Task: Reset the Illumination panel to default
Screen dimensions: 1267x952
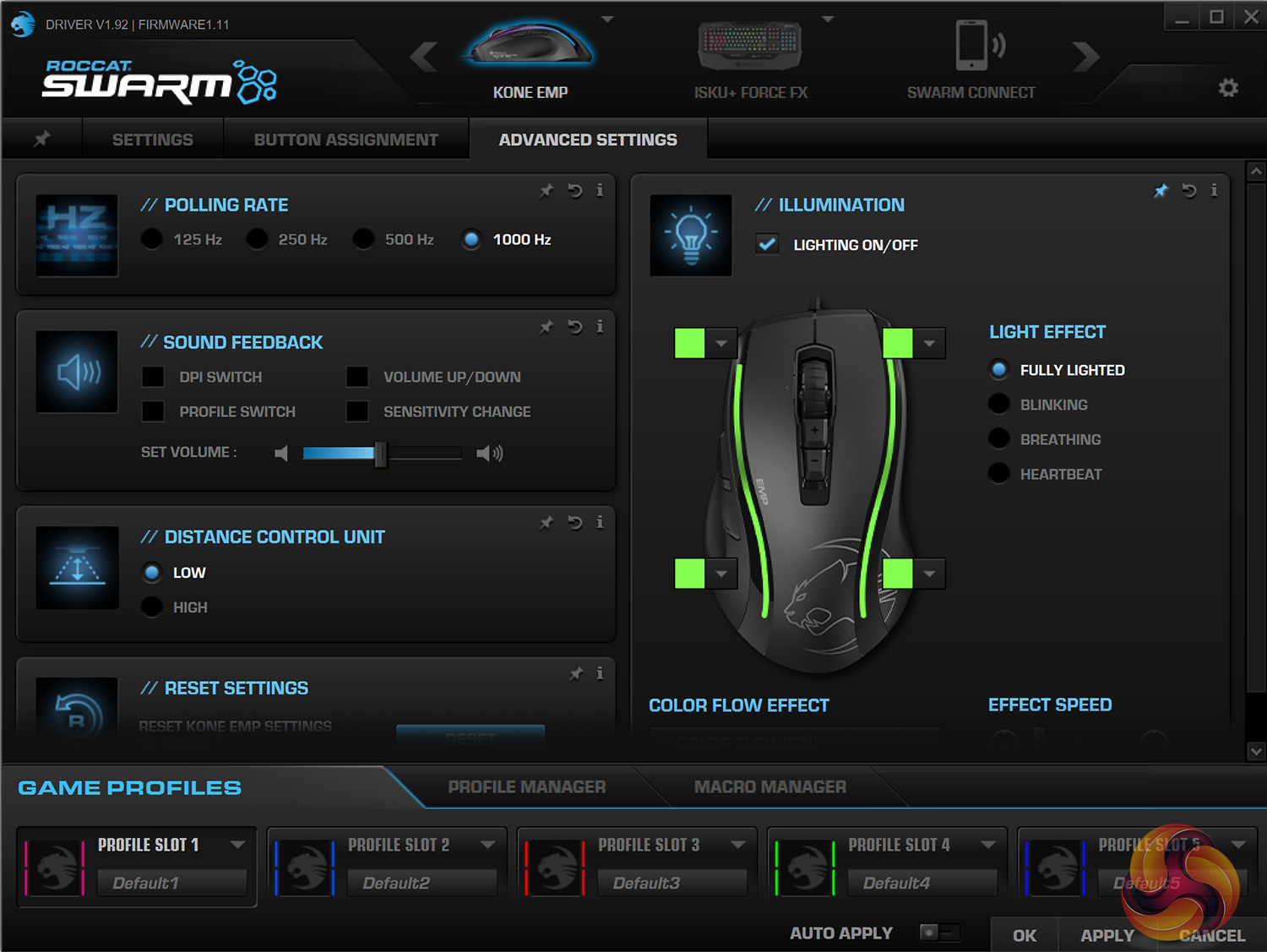Action: coord(1189,191)
